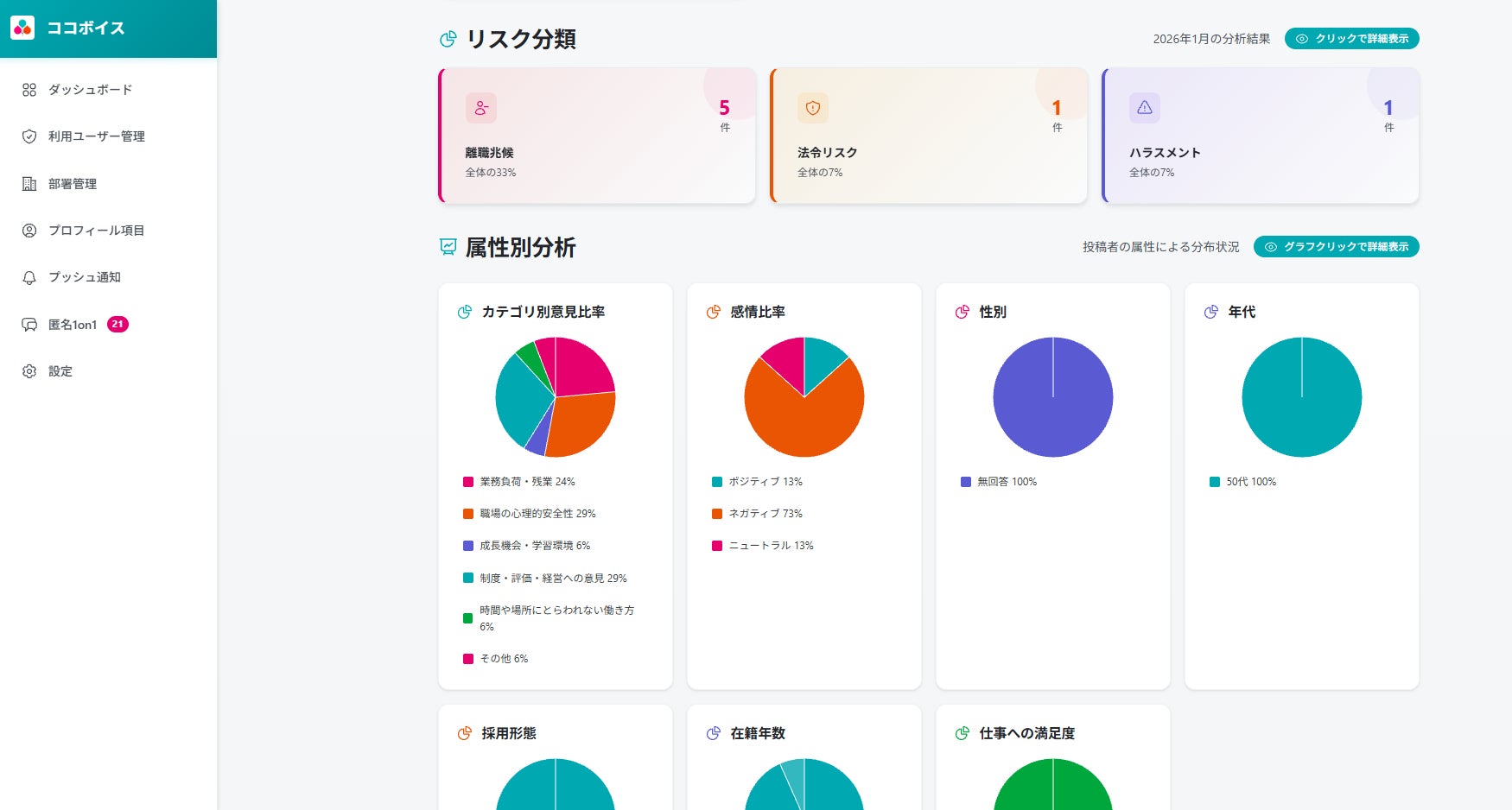Click the ココボイス brand title
Viewport: 1512px width, 810px height.
(86, 28)
